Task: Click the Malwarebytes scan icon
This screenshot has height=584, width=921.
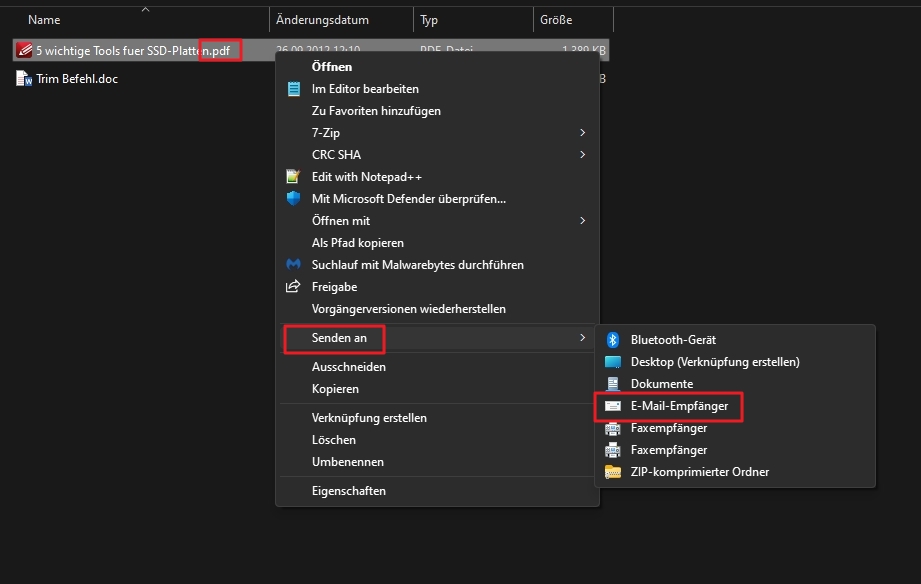Action: [293, 265]
